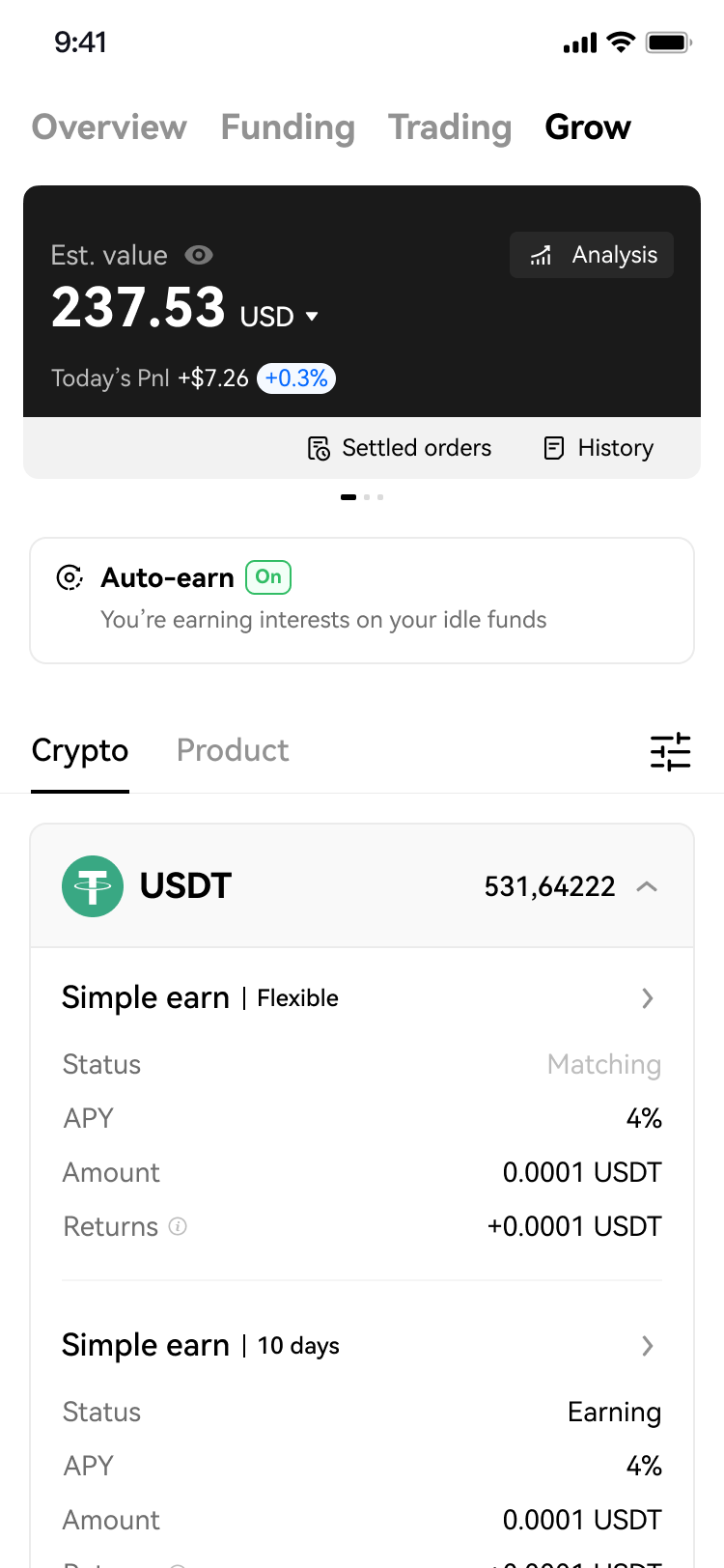Collapse the USDT section chevron
The height and width of the screenshot is (1568, 724).
coord(647,886)
